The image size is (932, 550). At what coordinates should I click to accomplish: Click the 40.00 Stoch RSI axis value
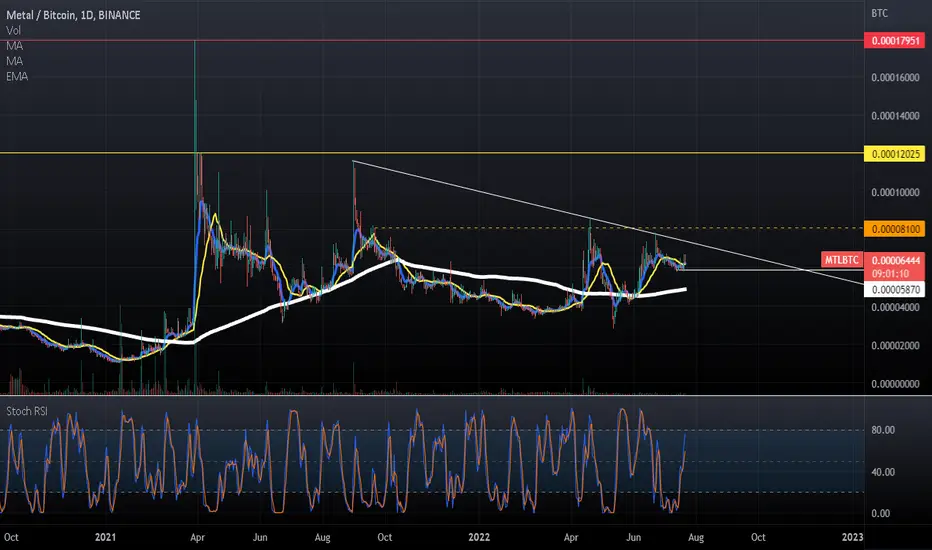883,472
